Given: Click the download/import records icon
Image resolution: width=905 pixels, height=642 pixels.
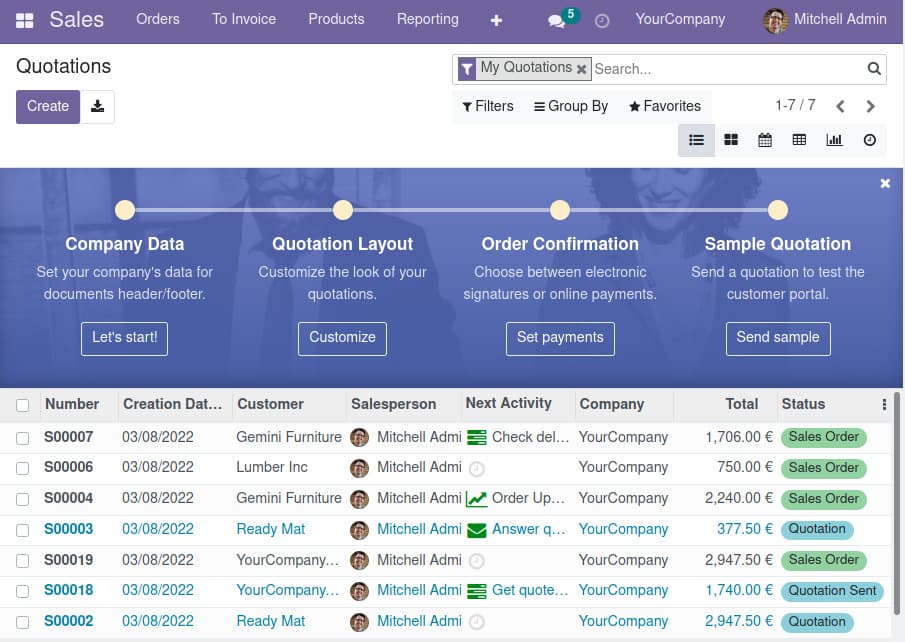Looking at the screenshot, I should 98,107.
